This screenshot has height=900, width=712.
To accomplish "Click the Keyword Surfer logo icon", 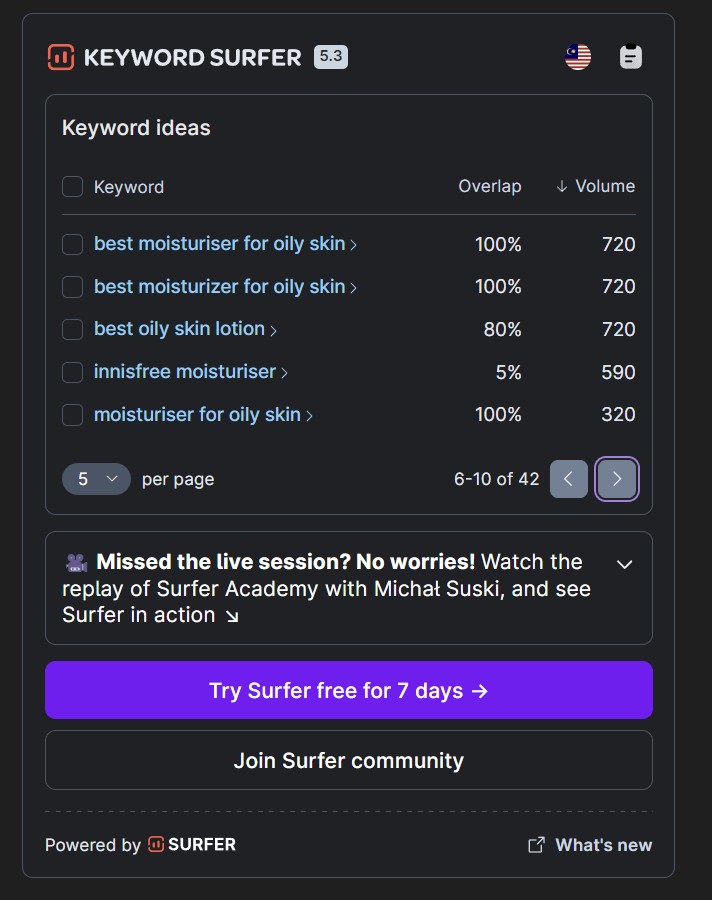I will point(60,57).
